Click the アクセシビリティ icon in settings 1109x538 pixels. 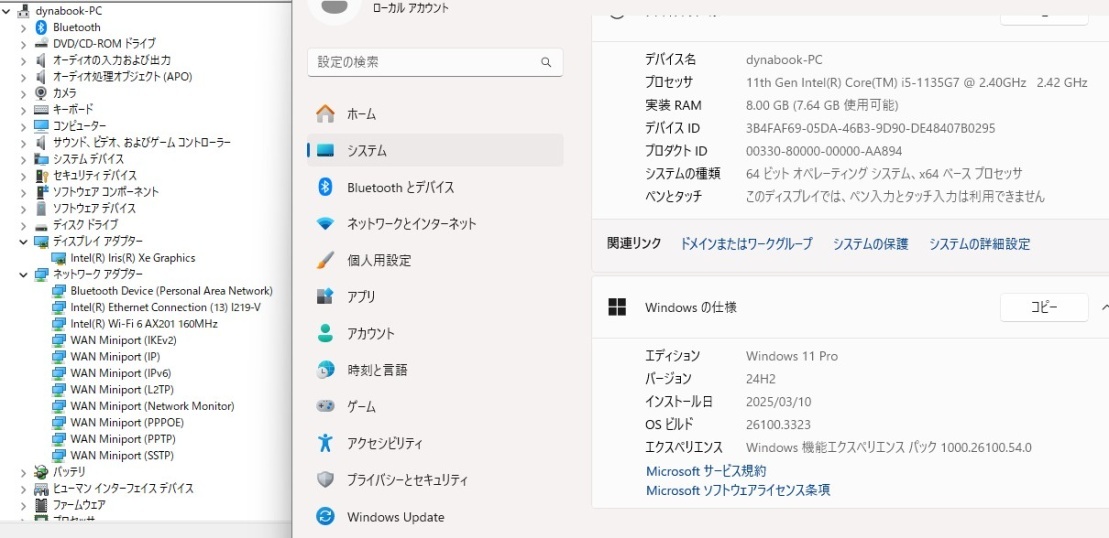(325, 443)
